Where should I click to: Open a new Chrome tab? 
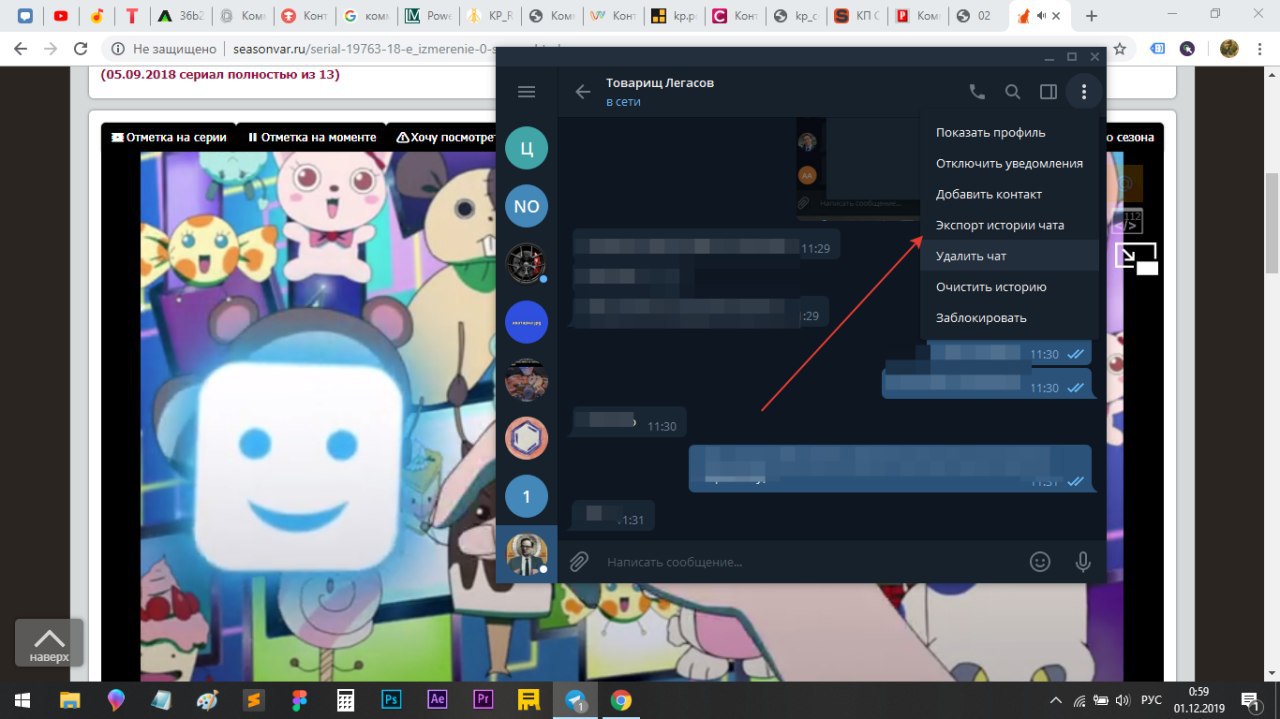1091,16
